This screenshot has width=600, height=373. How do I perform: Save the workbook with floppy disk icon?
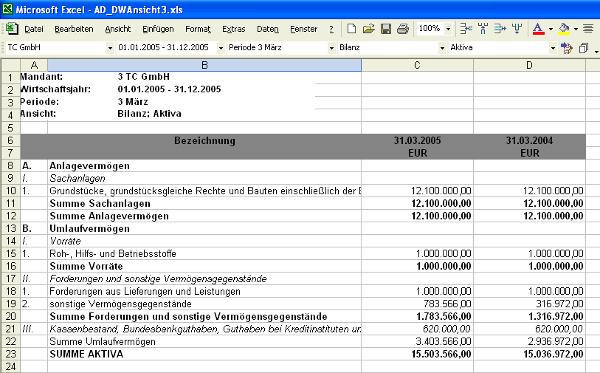click(386, 29)
